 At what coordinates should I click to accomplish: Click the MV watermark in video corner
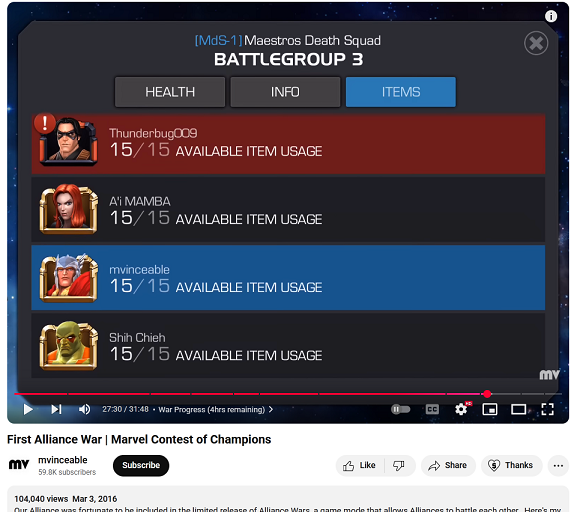549,374
